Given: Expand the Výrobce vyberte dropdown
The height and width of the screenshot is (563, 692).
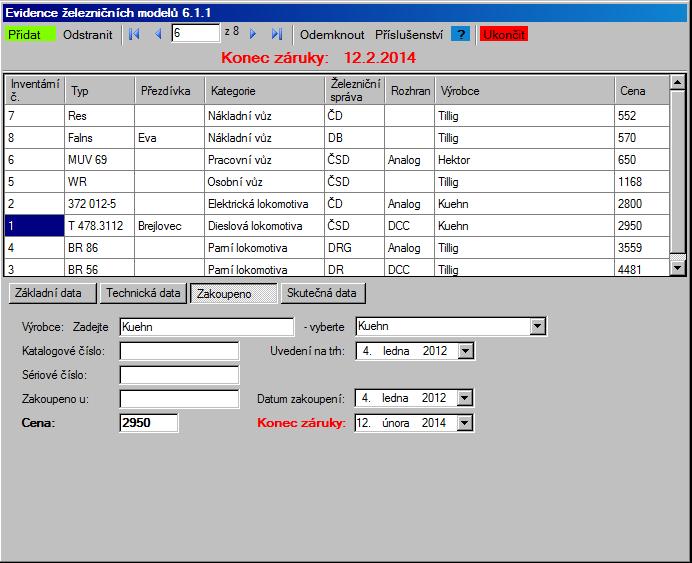Looking at the screenshot, I should coord(538,326).
